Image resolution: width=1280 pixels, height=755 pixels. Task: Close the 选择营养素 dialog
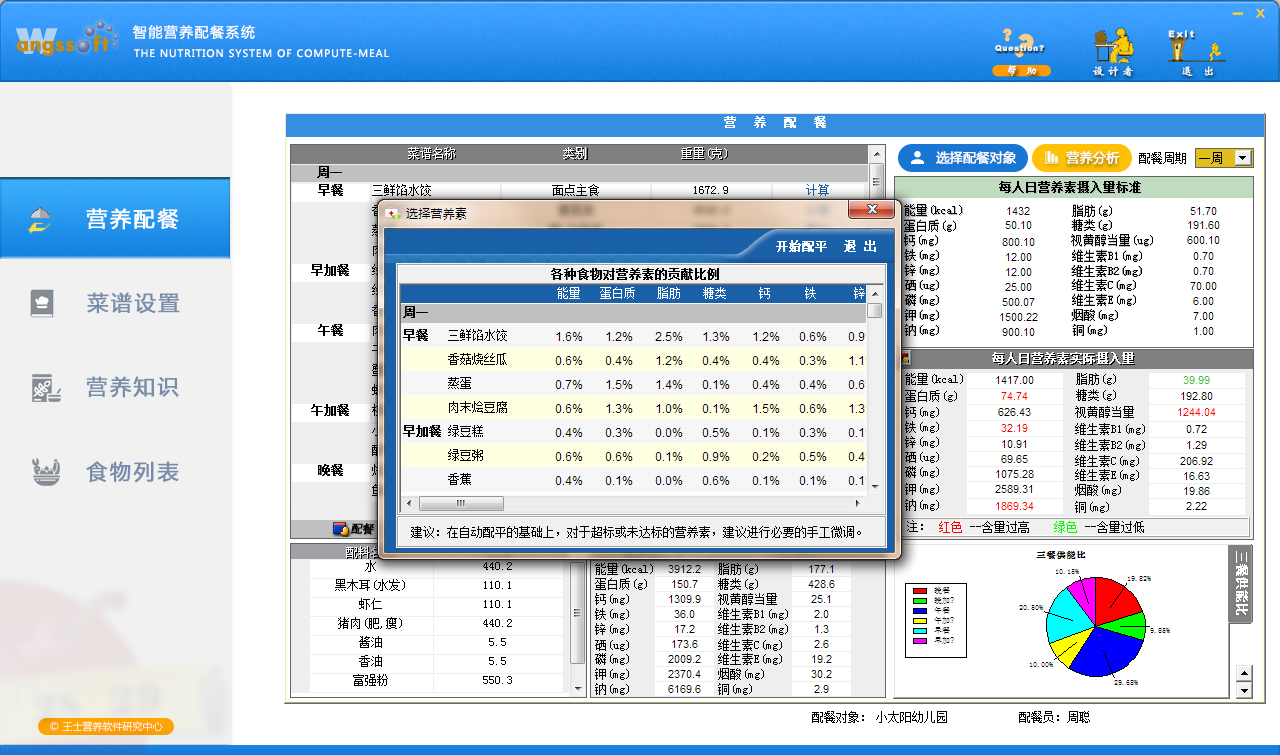tap(872, 209)
